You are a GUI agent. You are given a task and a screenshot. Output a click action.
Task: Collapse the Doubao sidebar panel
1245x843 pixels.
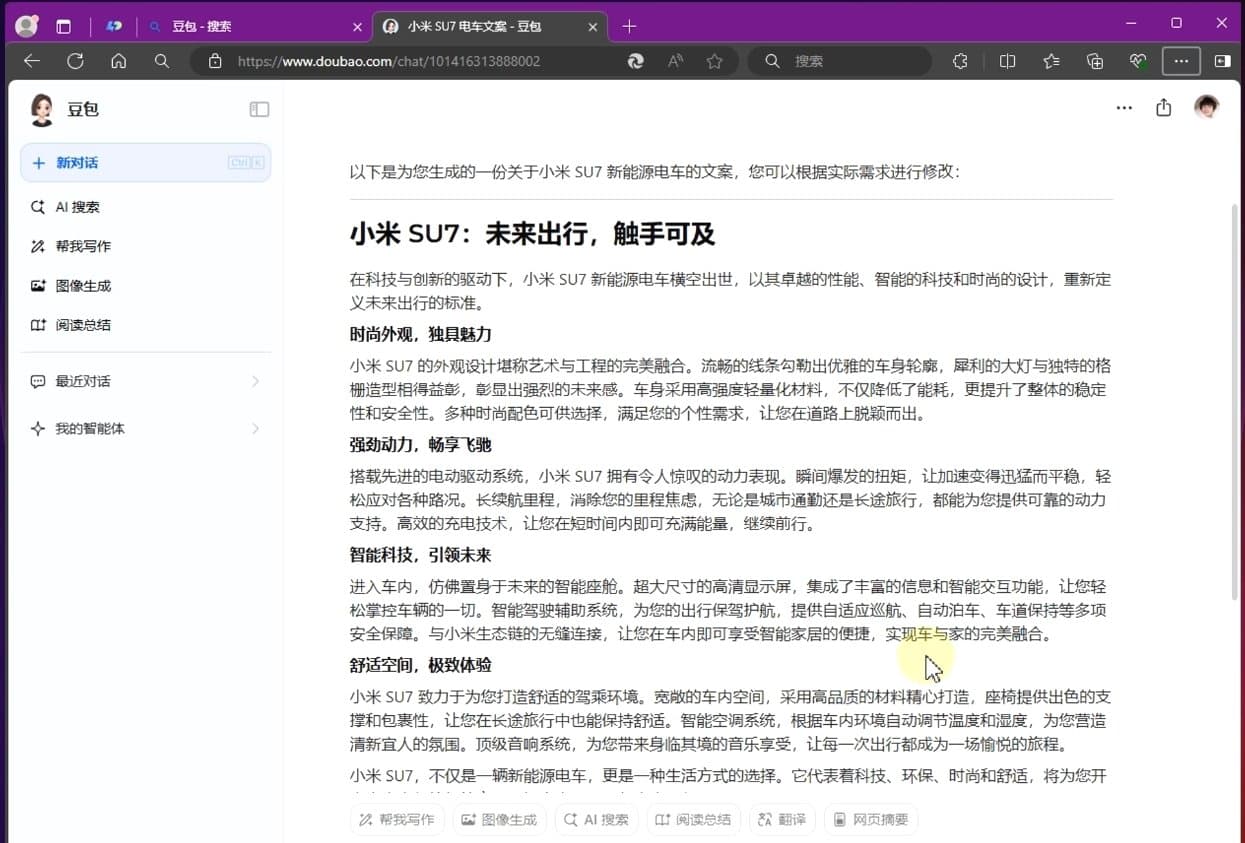pos(259,110)
